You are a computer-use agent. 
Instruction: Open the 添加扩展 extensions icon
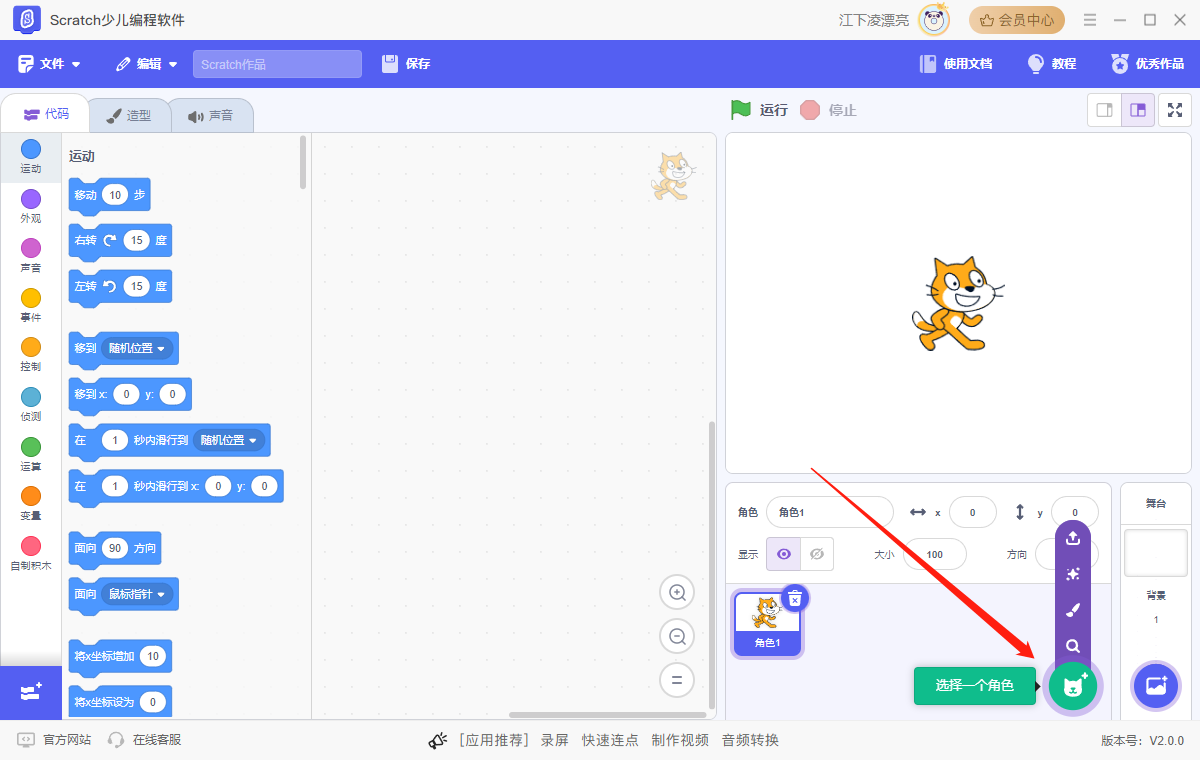30,691
